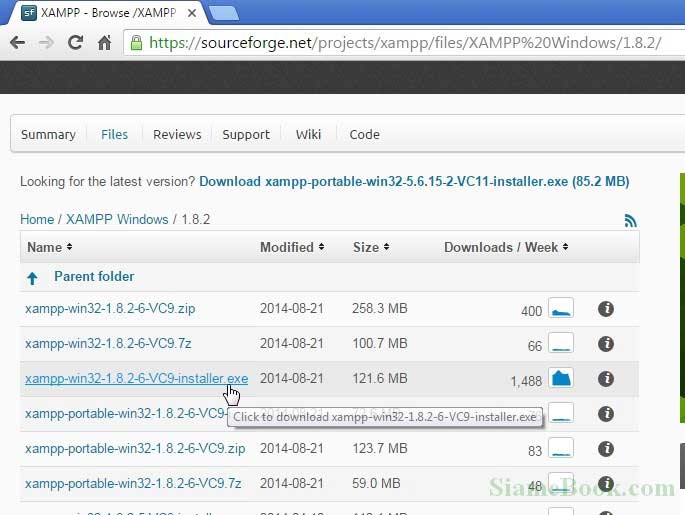Viewport: 685px width, 515px height.
Task: View info icon for xampp-win32 VC9-installer.exe
Action: [606, 379]
